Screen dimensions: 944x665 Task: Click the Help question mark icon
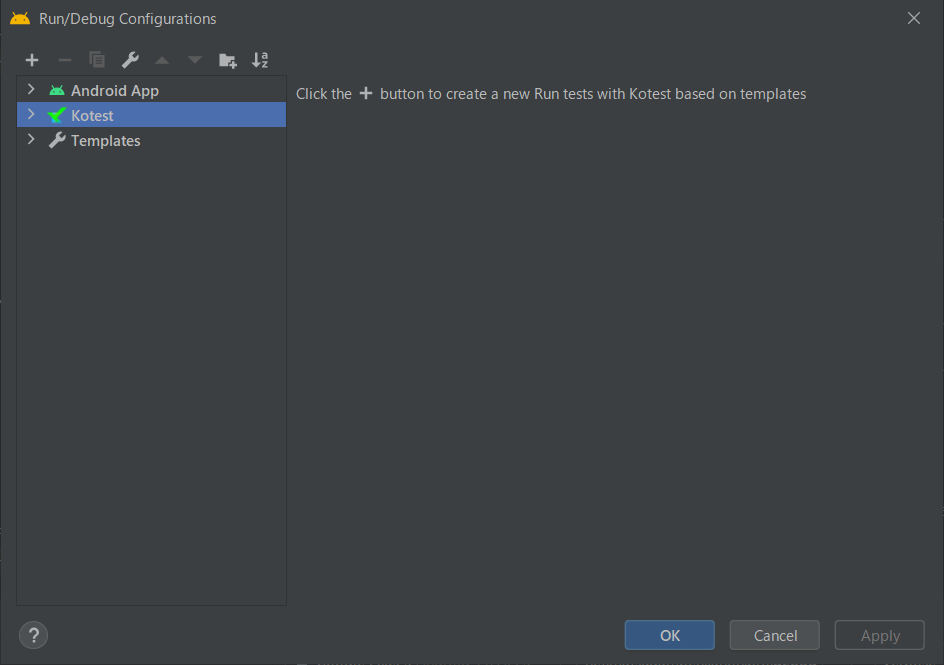point(33,635)
